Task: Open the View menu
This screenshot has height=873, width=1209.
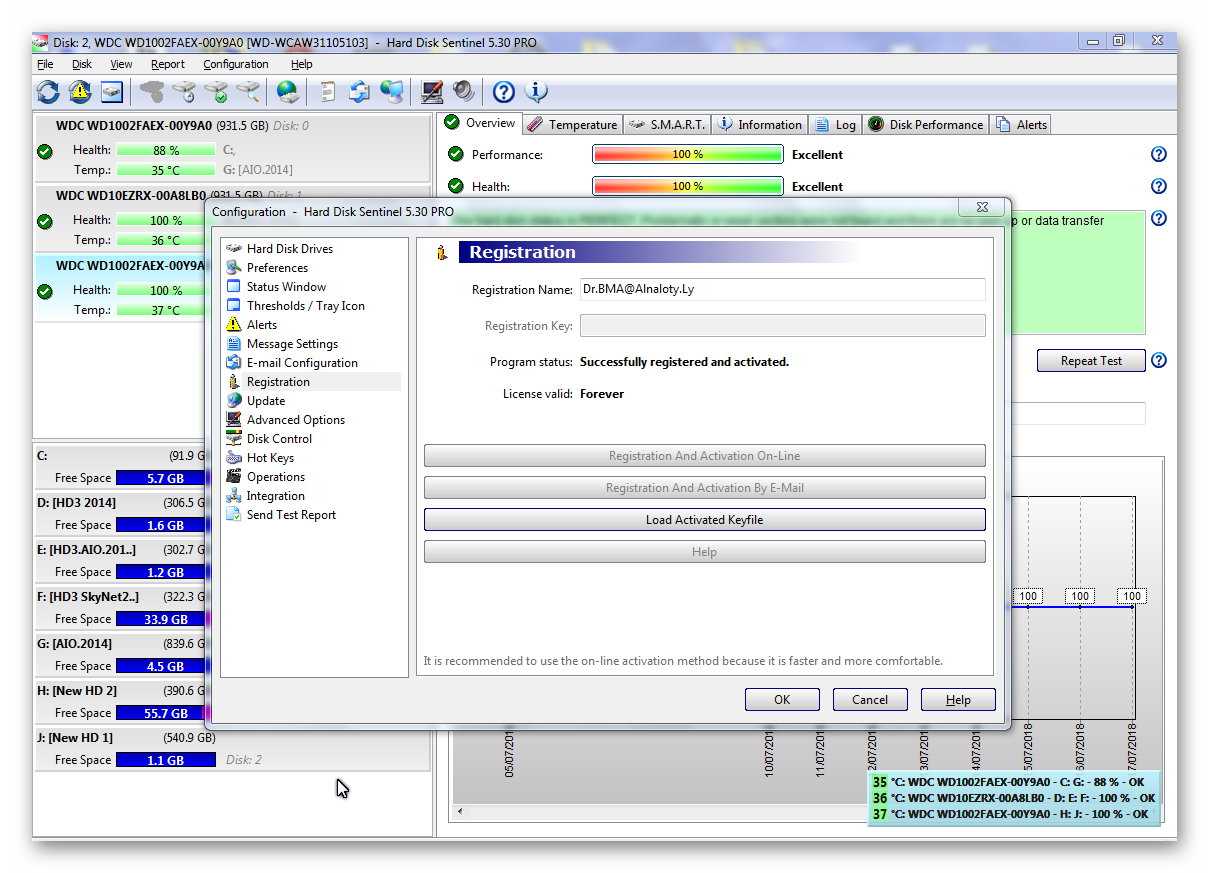Action: point(121,64)
